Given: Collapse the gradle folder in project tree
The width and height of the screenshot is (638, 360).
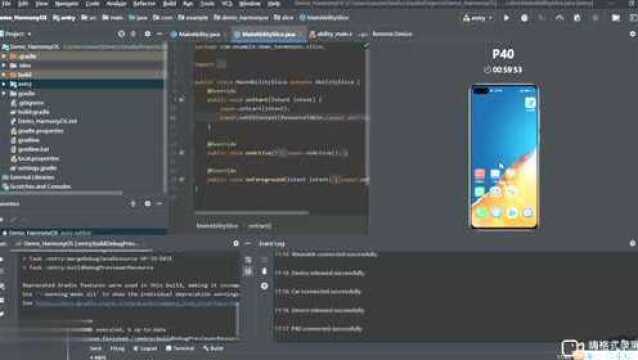Looking at the screenshot, I should coord(4,94).
